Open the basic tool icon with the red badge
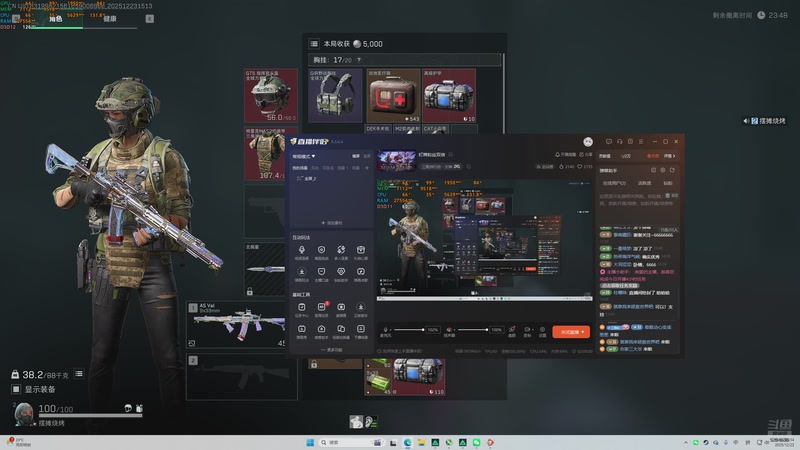 point(321,307)
